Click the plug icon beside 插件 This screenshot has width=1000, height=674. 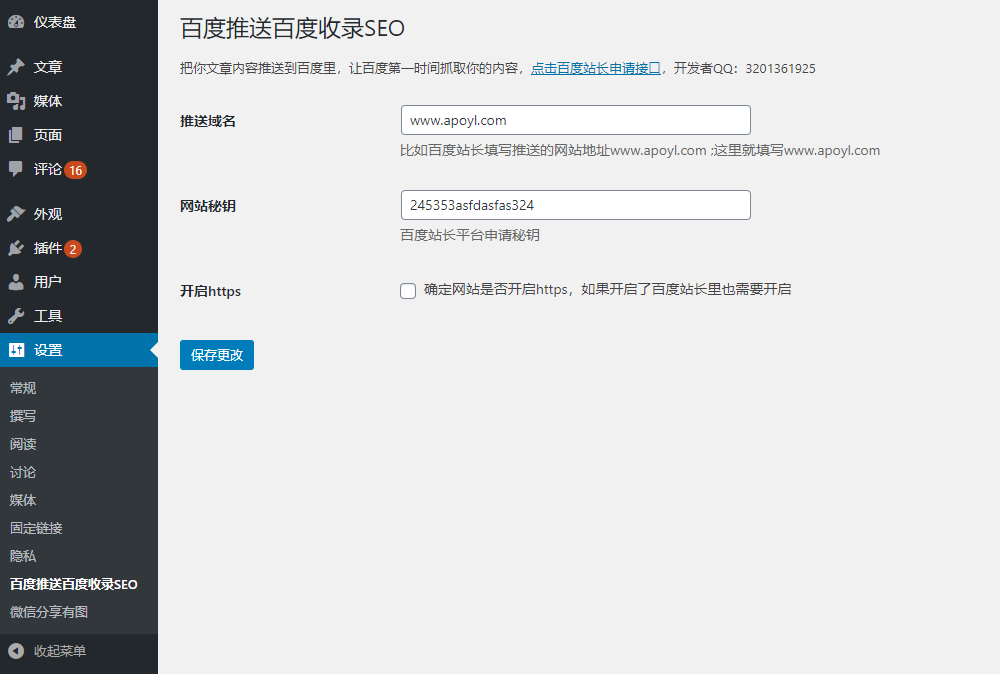coord(16,248)
